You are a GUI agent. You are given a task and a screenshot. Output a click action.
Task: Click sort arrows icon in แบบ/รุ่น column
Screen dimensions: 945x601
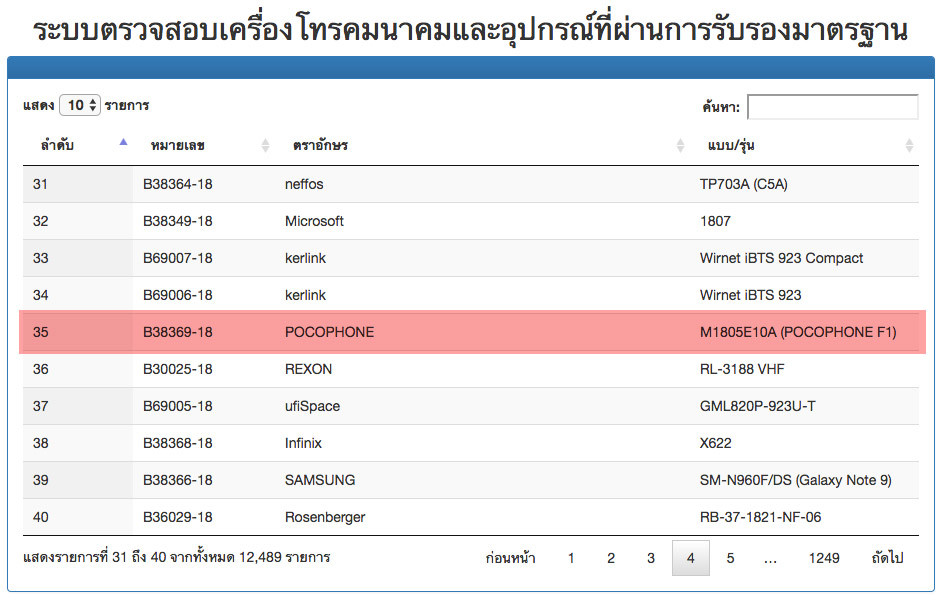click(909, 146)
